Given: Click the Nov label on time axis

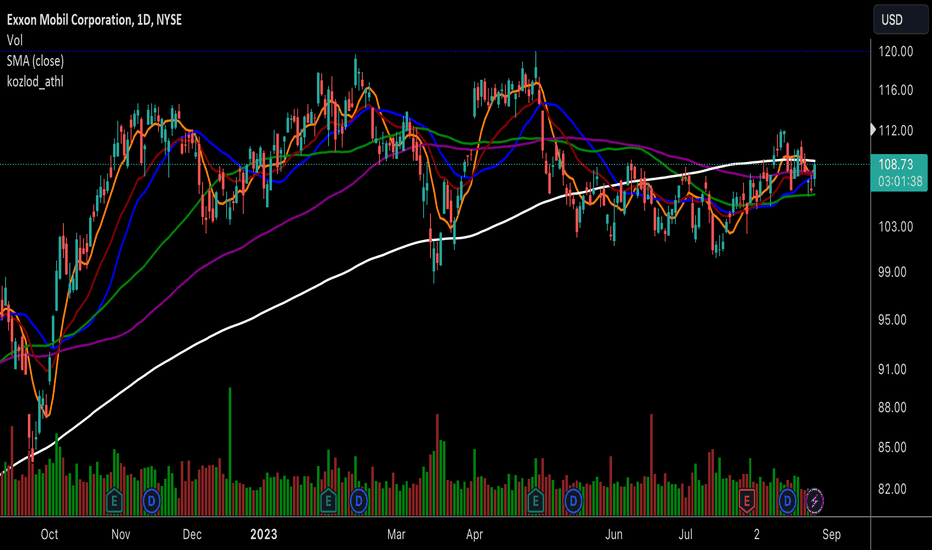Looking at the screenshot, I should [x=121, y=534].
